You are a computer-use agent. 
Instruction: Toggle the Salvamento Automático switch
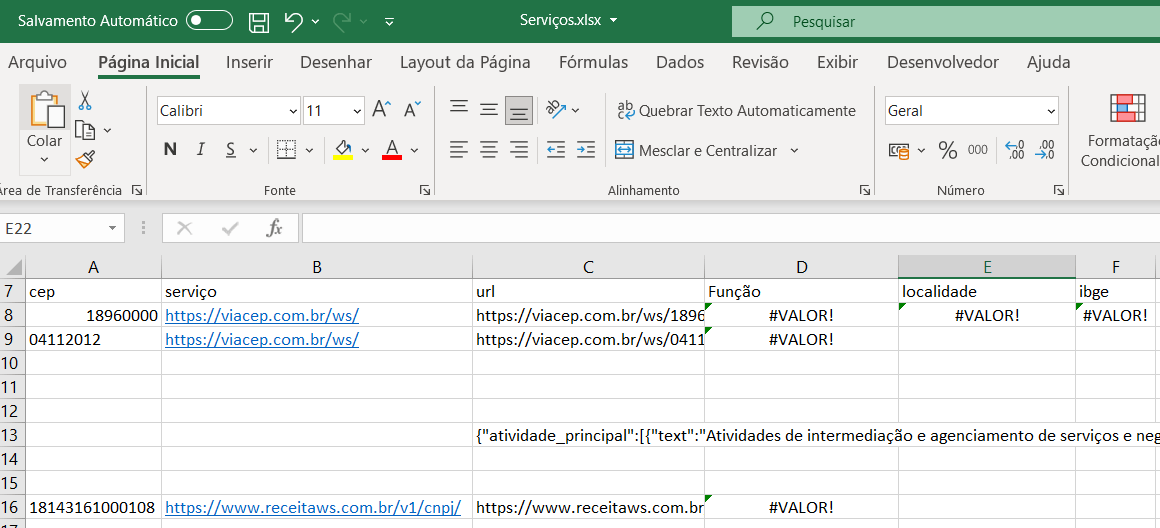[209, 21]
